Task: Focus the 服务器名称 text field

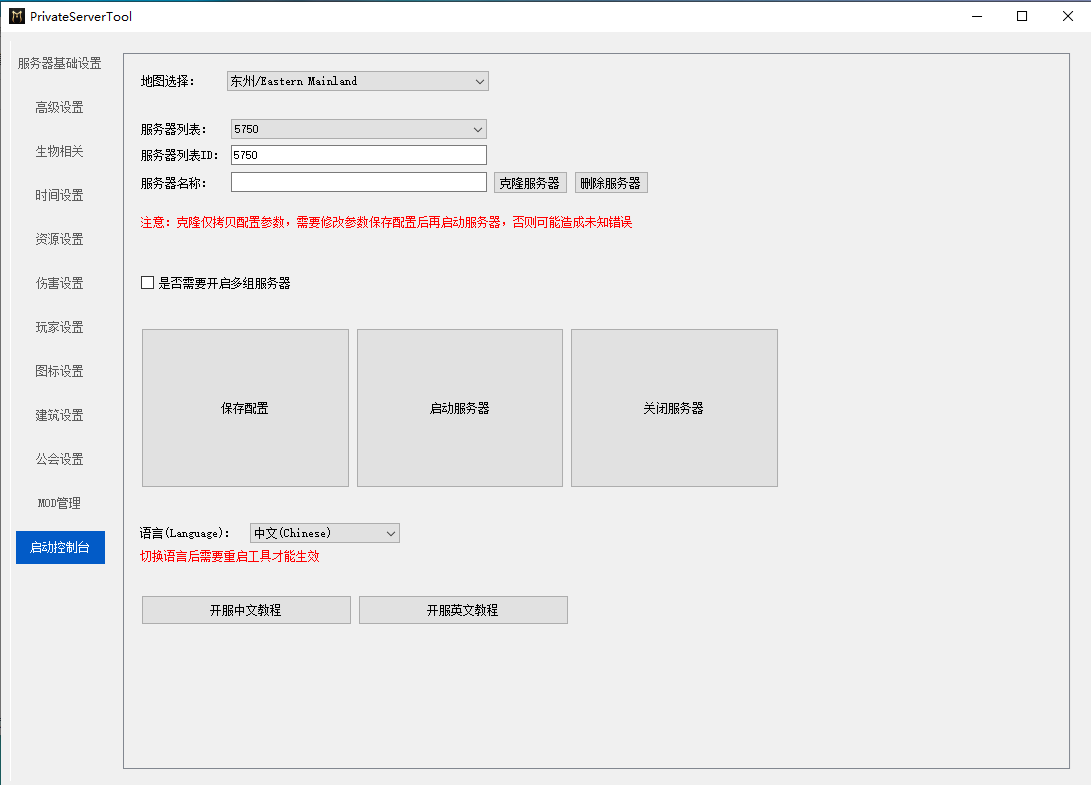Action: (358, 182)
